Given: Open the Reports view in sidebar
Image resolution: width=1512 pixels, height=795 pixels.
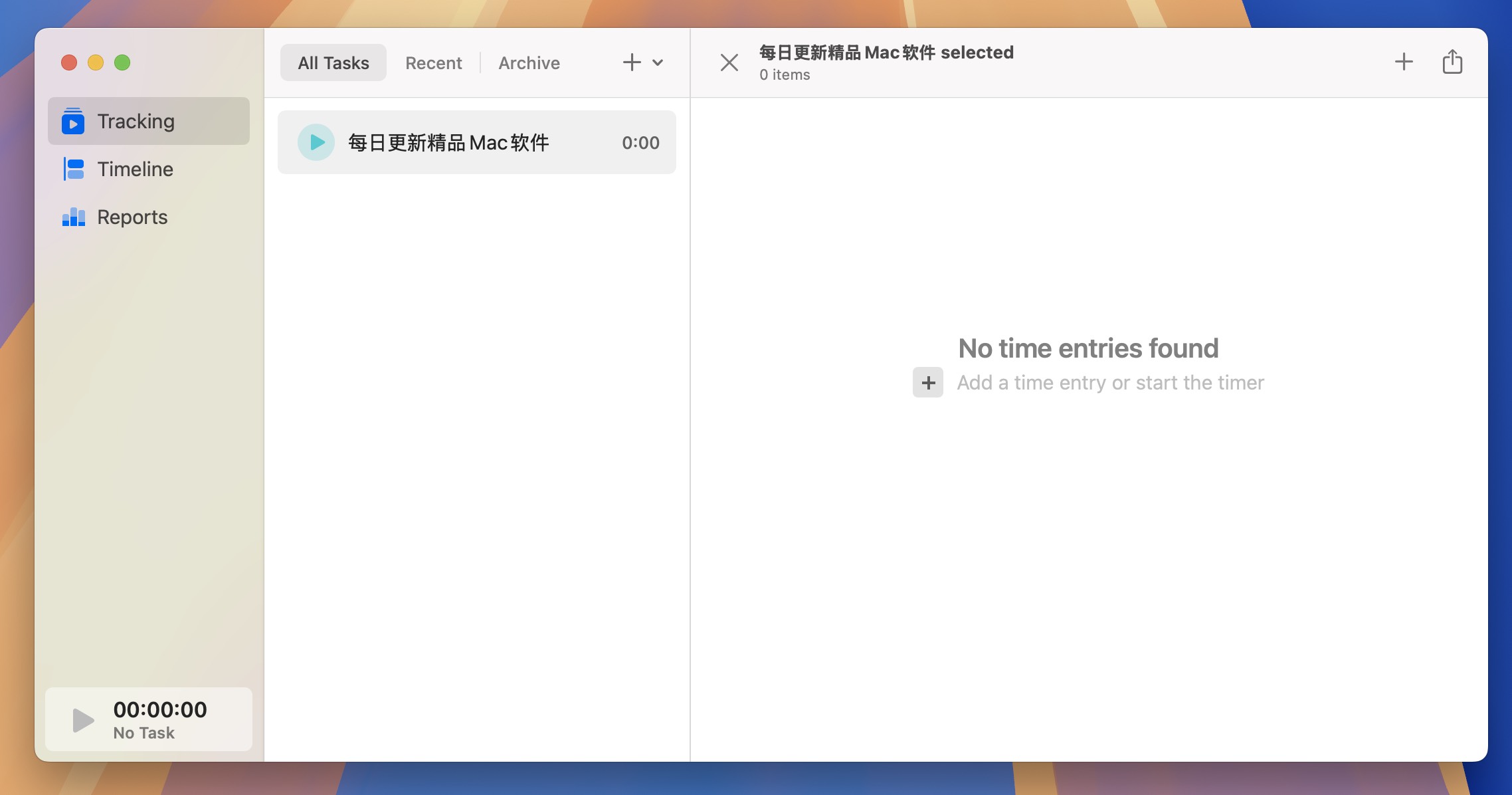Looking at the screenshot, I should click(x=149, y=217).
